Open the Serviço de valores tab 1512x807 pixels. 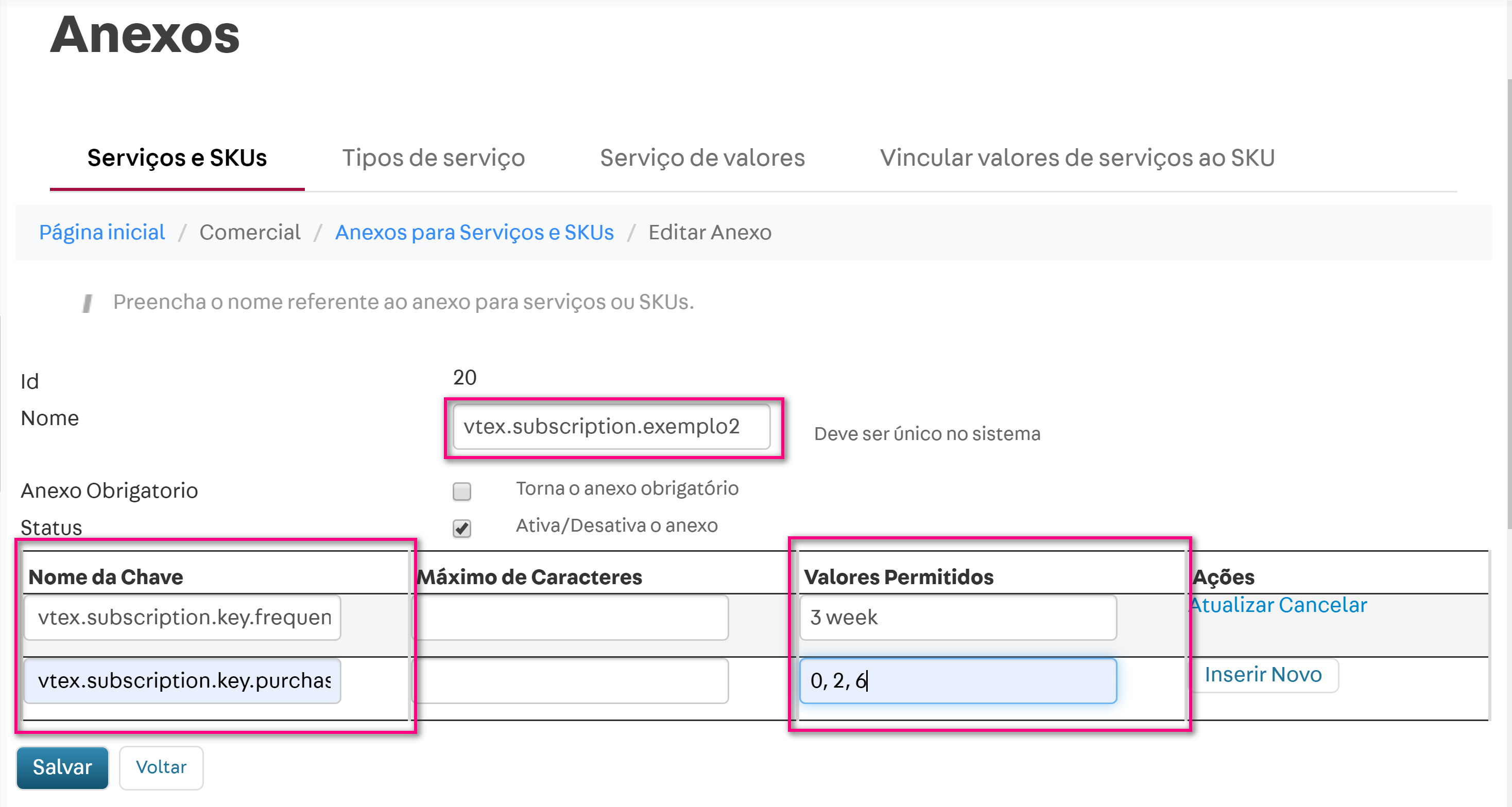(702, 157)
